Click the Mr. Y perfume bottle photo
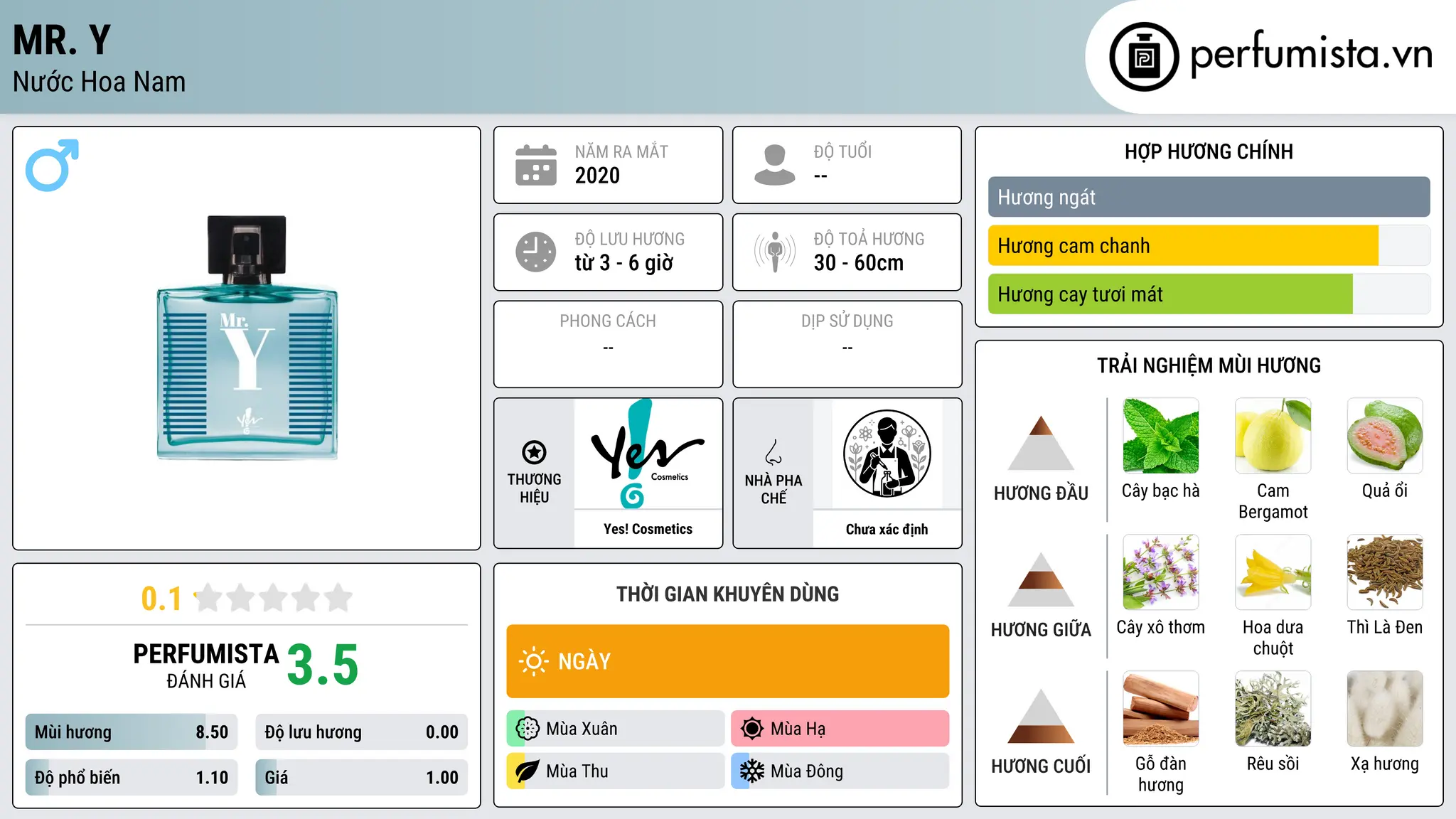The width and height of the screenshot is (1456, 819). coord(247,338)
